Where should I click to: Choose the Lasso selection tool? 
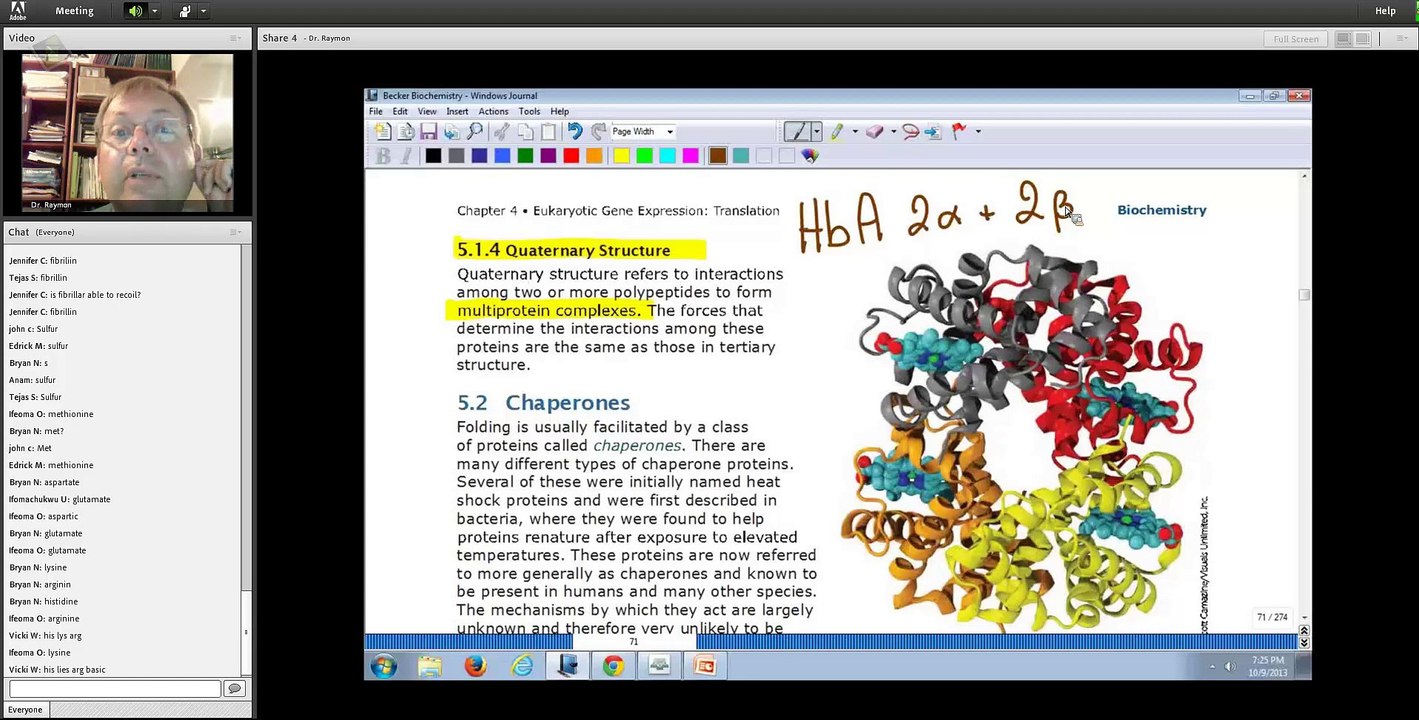point(910,132)
